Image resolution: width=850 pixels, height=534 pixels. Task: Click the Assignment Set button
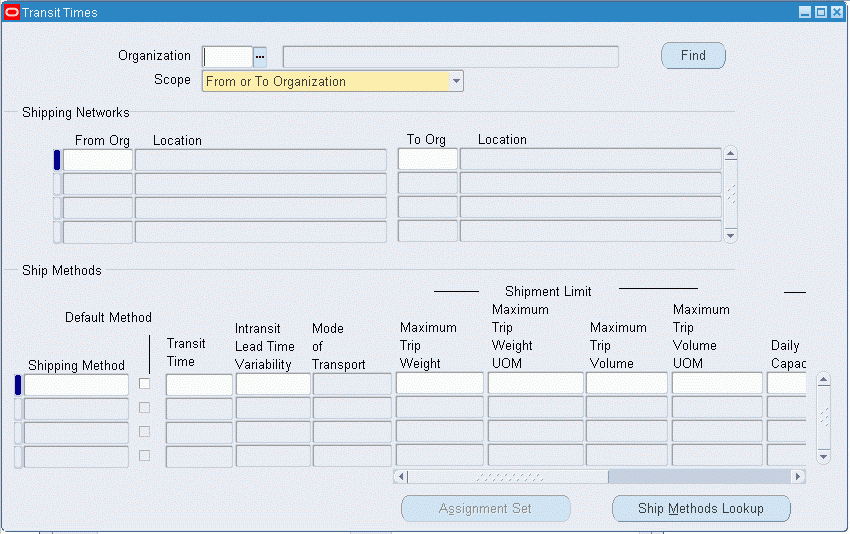[486, 509]
